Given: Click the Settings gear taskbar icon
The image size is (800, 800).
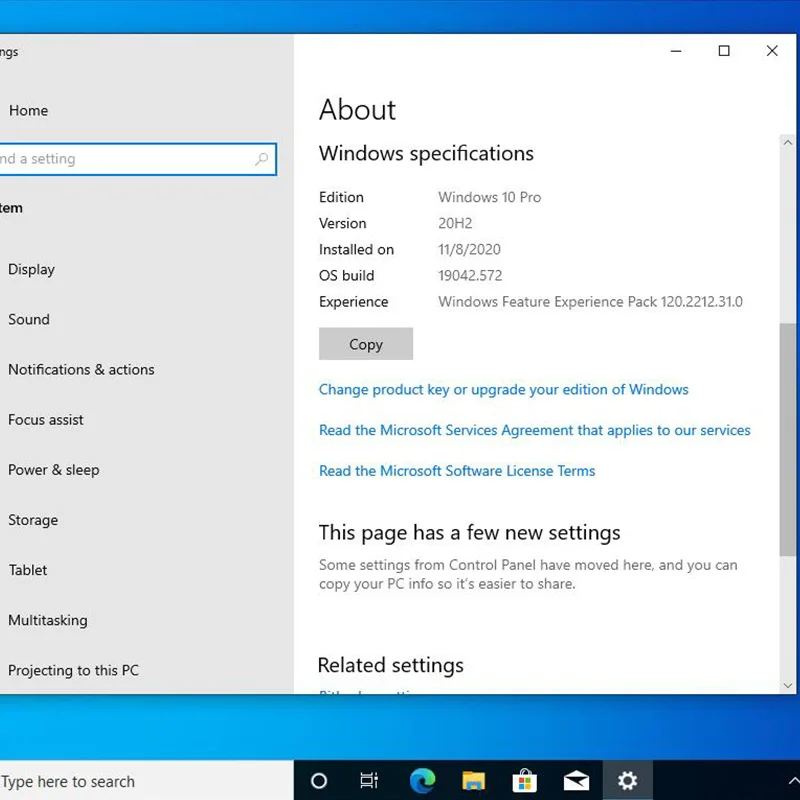Looking at the screenshot, I should point(627,781).
